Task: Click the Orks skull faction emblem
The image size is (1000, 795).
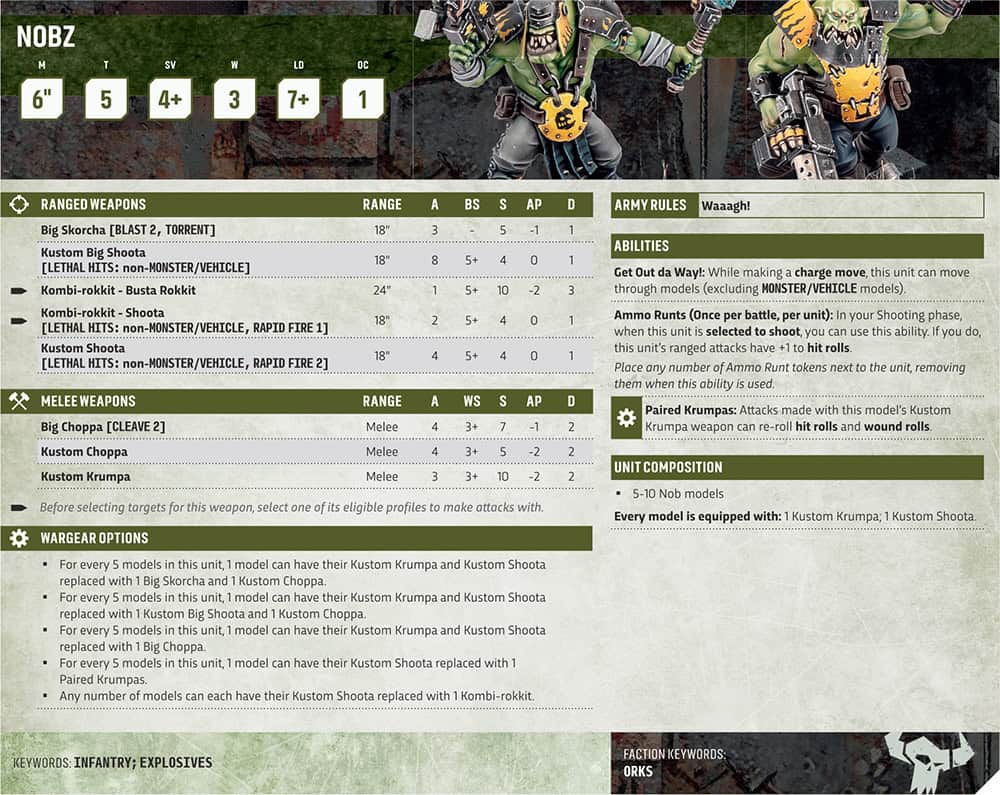Action: click(929, 762)
